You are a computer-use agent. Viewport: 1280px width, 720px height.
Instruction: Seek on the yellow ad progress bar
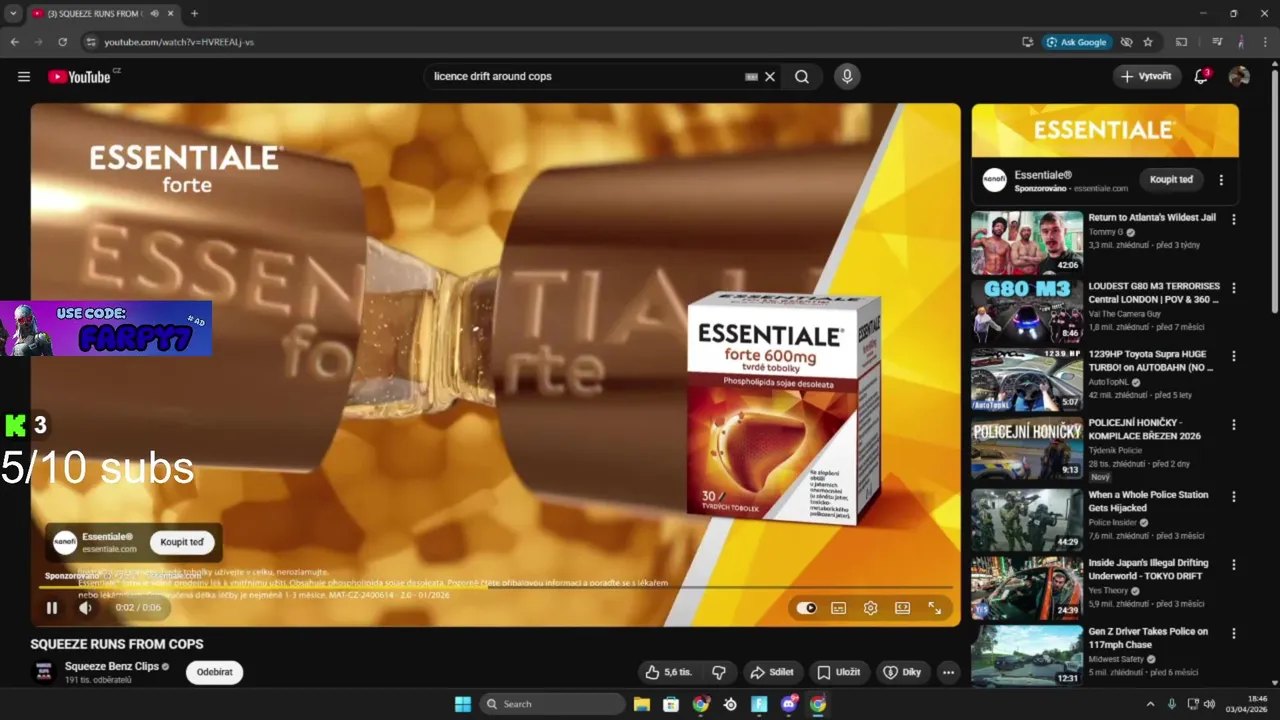(x=495, y=587)
